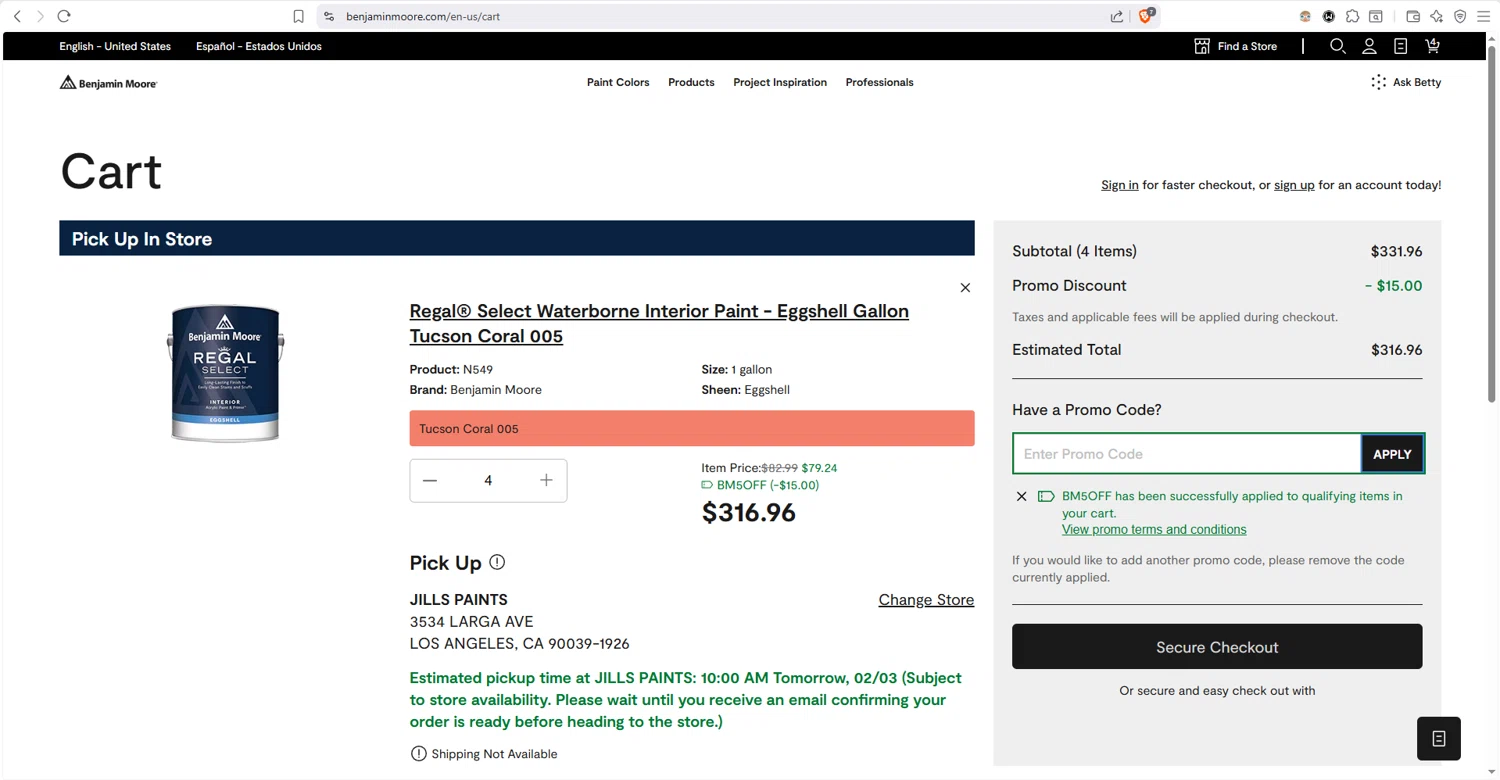
Task: Click the Secure Checkout button
Action: (x=1217, y=647)
